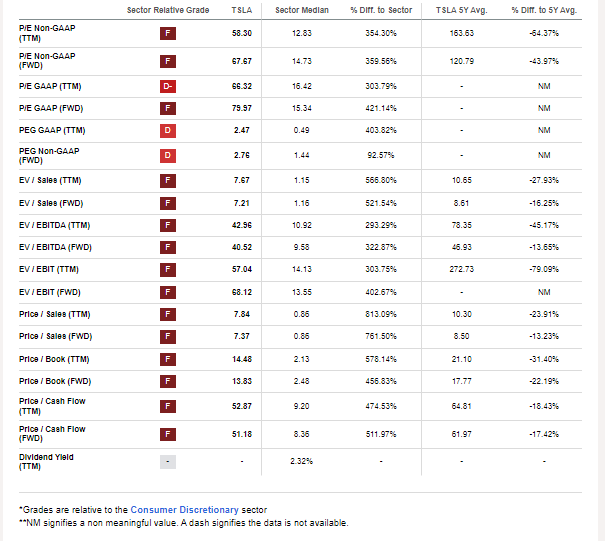The height and width of the screenshot is (541, 605).
Task: Select the Dividend Yield (TTM) row label
Action: (x=46, y=462)
